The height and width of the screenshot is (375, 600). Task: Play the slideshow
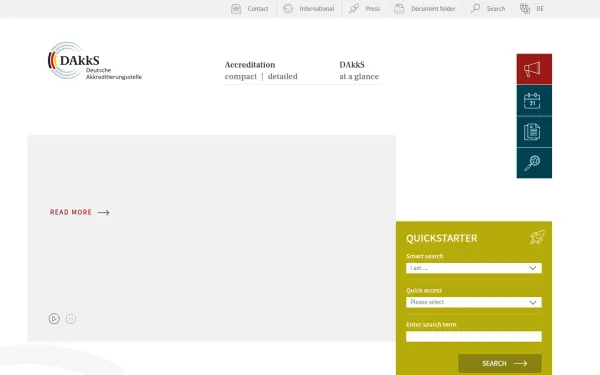pyautogui.click(x=54, y=318)
